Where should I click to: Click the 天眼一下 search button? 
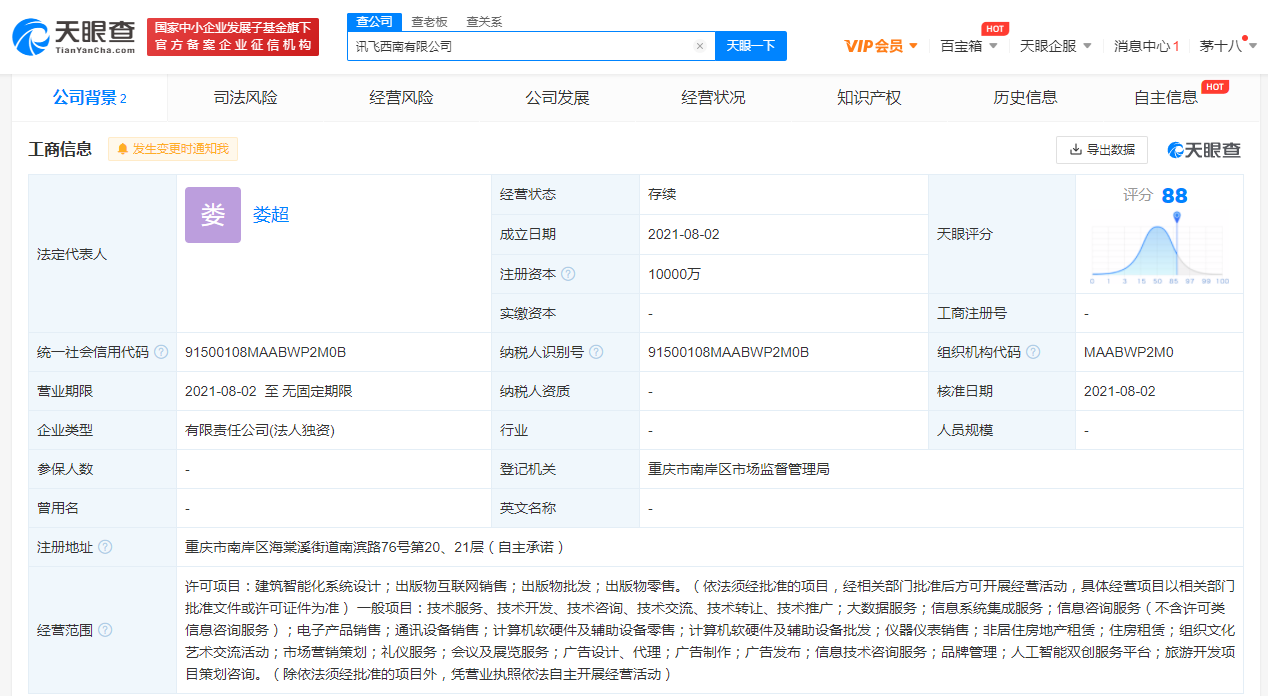click(750, 46)
